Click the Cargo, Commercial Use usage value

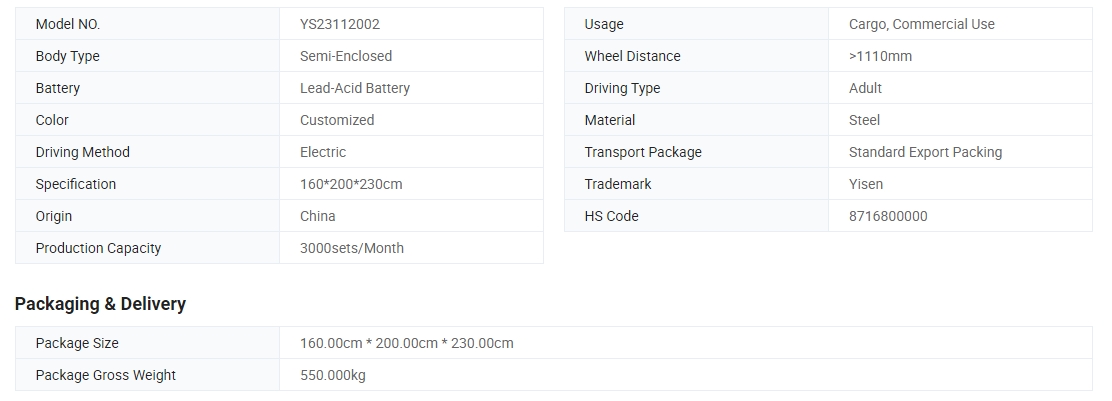click(921, 24)
